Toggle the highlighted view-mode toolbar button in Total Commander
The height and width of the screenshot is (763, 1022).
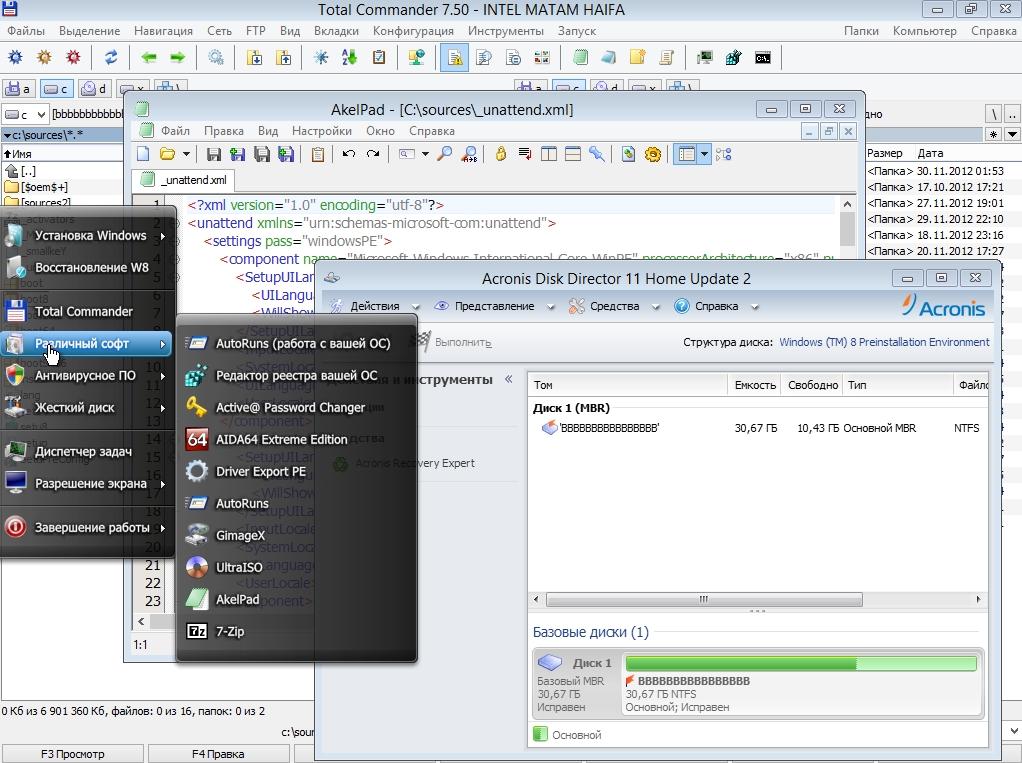[454, 57]
